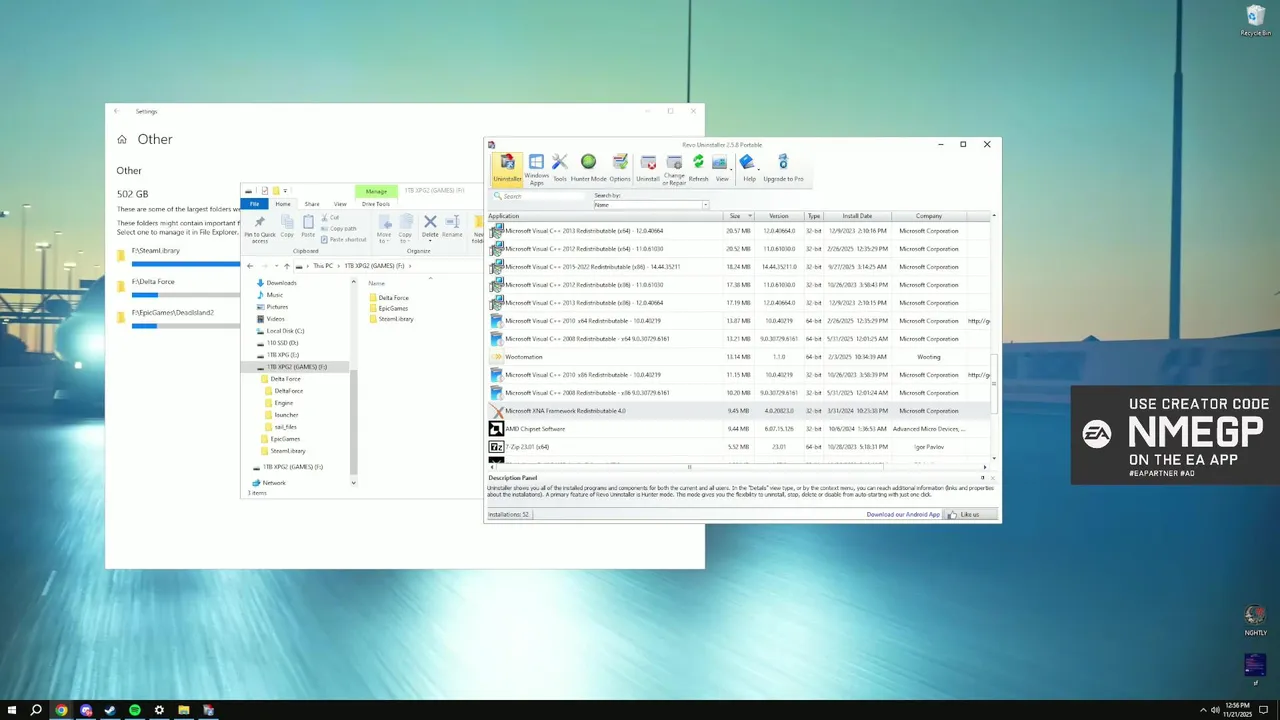Go up one folder level in Explorer
The width and height of the screenshot is (1280, 720).
pos(287,266)
